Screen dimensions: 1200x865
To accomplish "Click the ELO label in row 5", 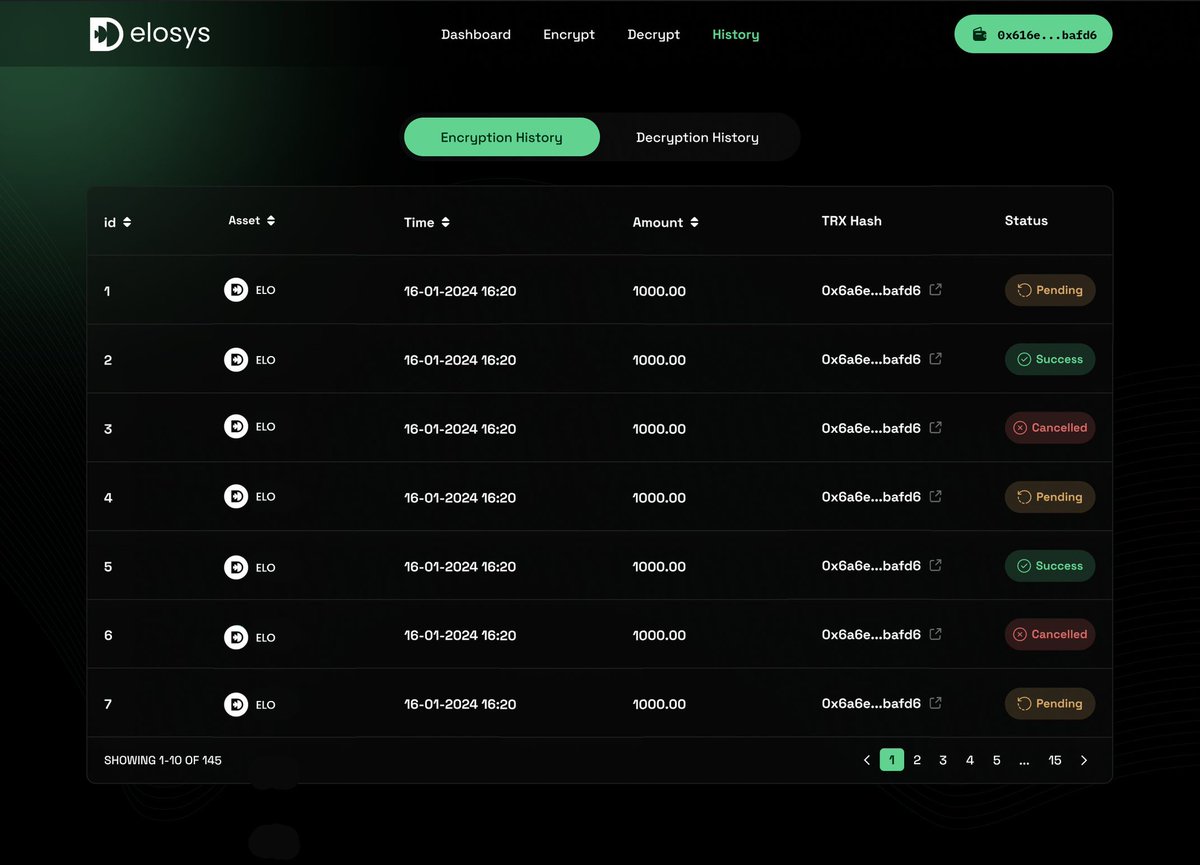I will [x=265, y=568].
